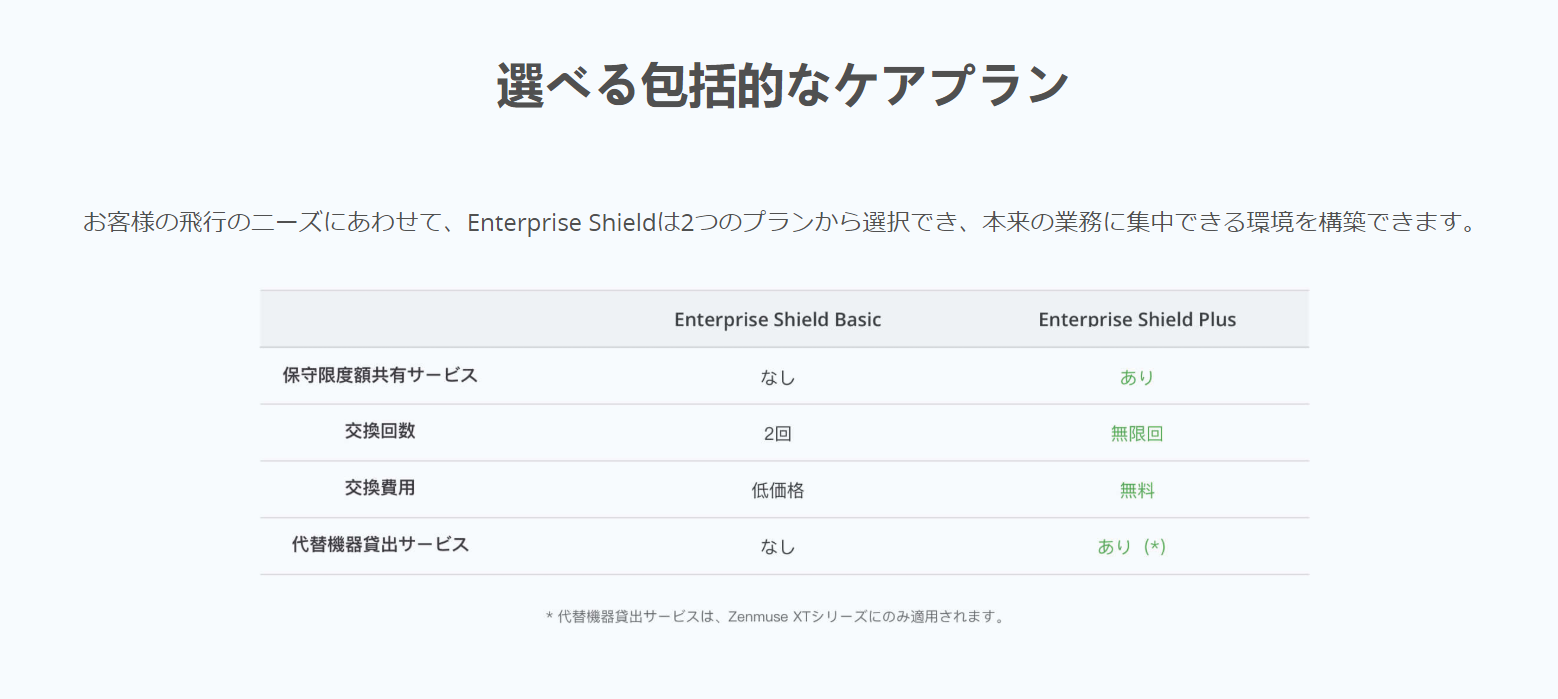Click the green あり in the 保守限度額共有サービス row

click(1137, 378)
